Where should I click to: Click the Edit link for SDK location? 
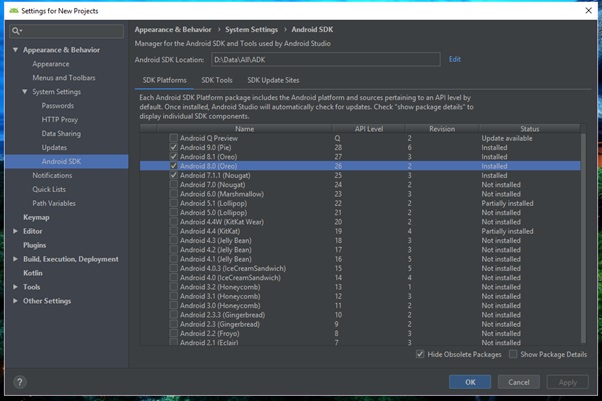tap(455, 59)
